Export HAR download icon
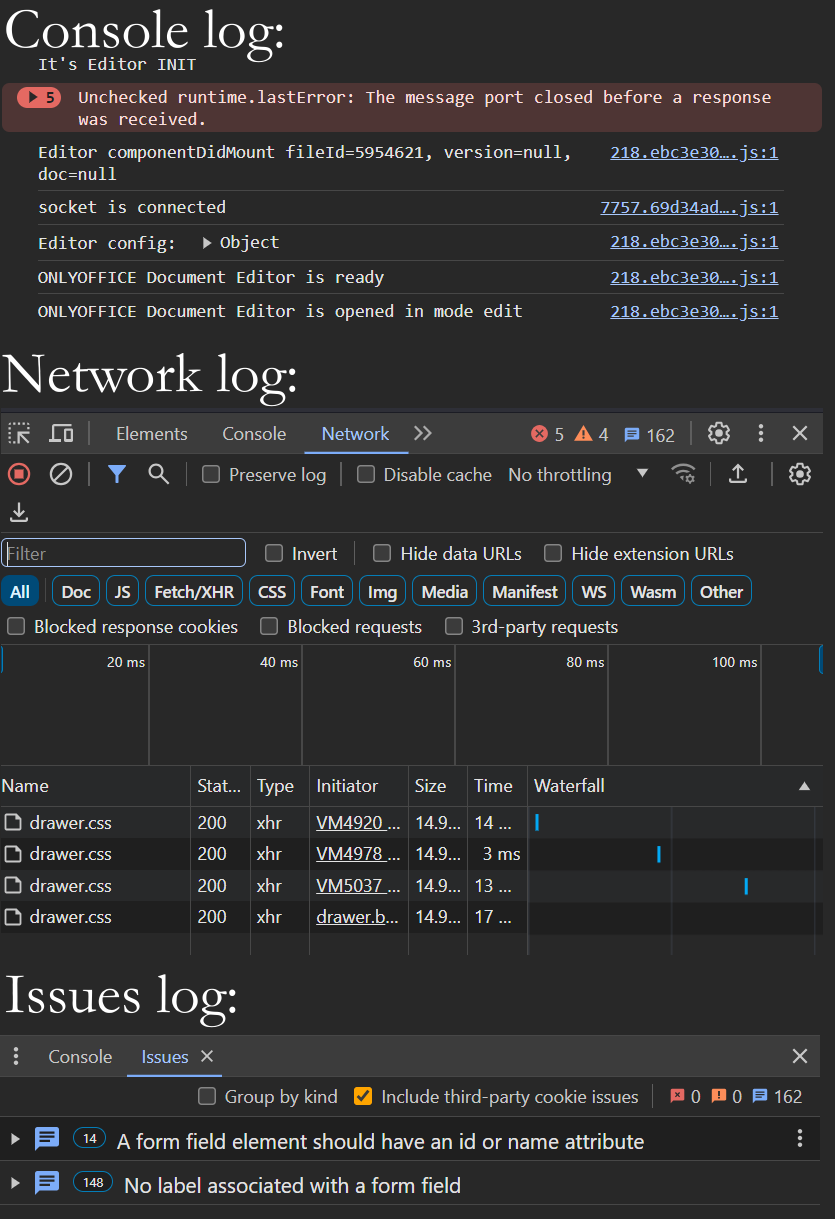Viewport: 835px width, 1219px height. coord(19,513)
